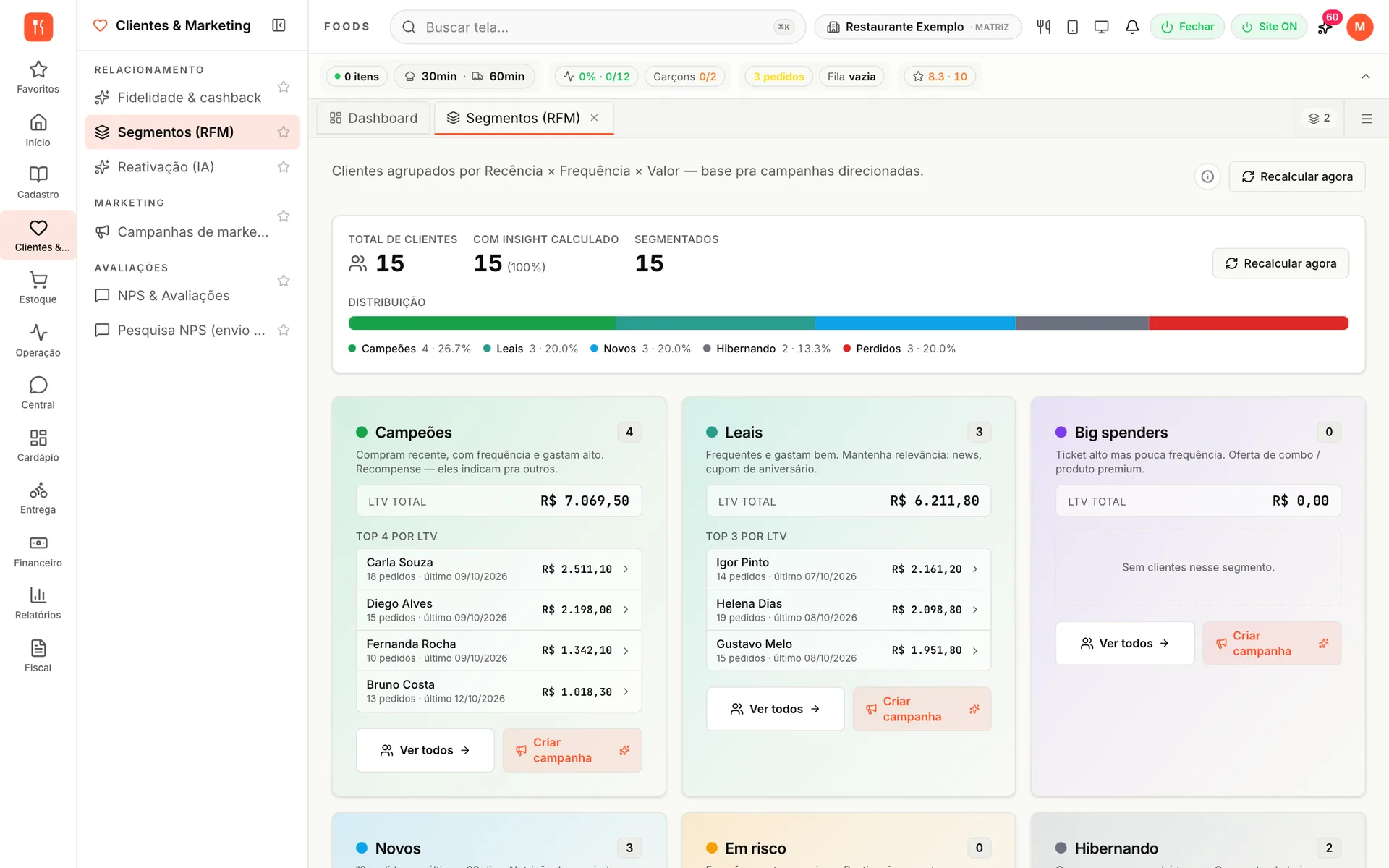The image size is (1389, 868).
Task: Click Criar campanha in Leais card
Action: (921, 709)
